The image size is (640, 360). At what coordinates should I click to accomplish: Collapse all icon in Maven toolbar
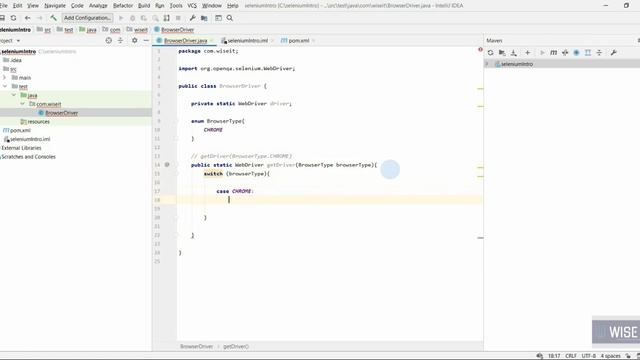click(599, 53)
